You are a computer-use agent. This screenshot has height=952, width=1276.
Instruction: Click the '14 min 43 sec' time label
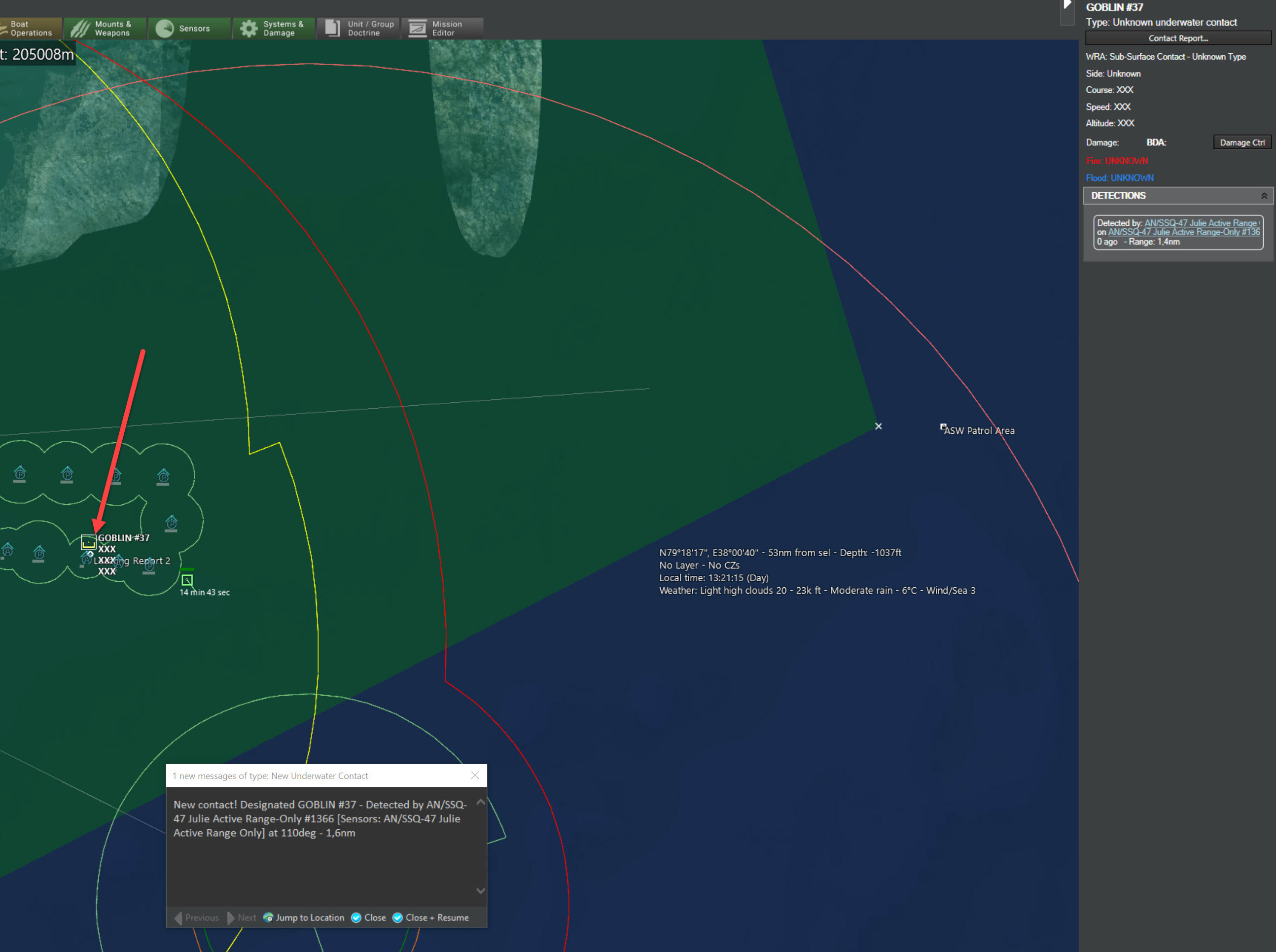(205, 593)
